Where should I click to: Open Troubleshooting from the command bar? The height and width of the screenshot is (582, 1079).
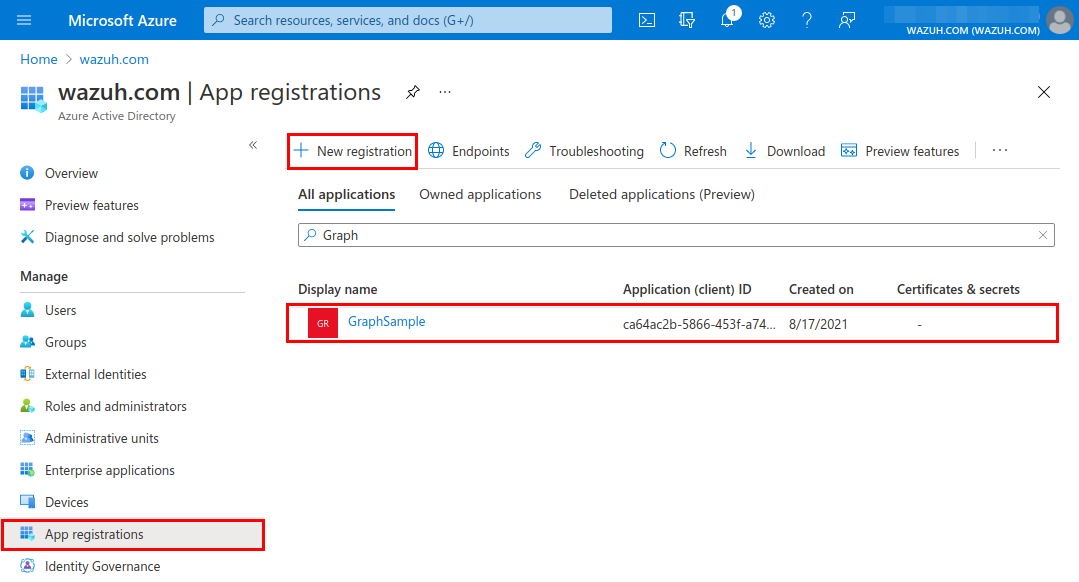[584, 151]
